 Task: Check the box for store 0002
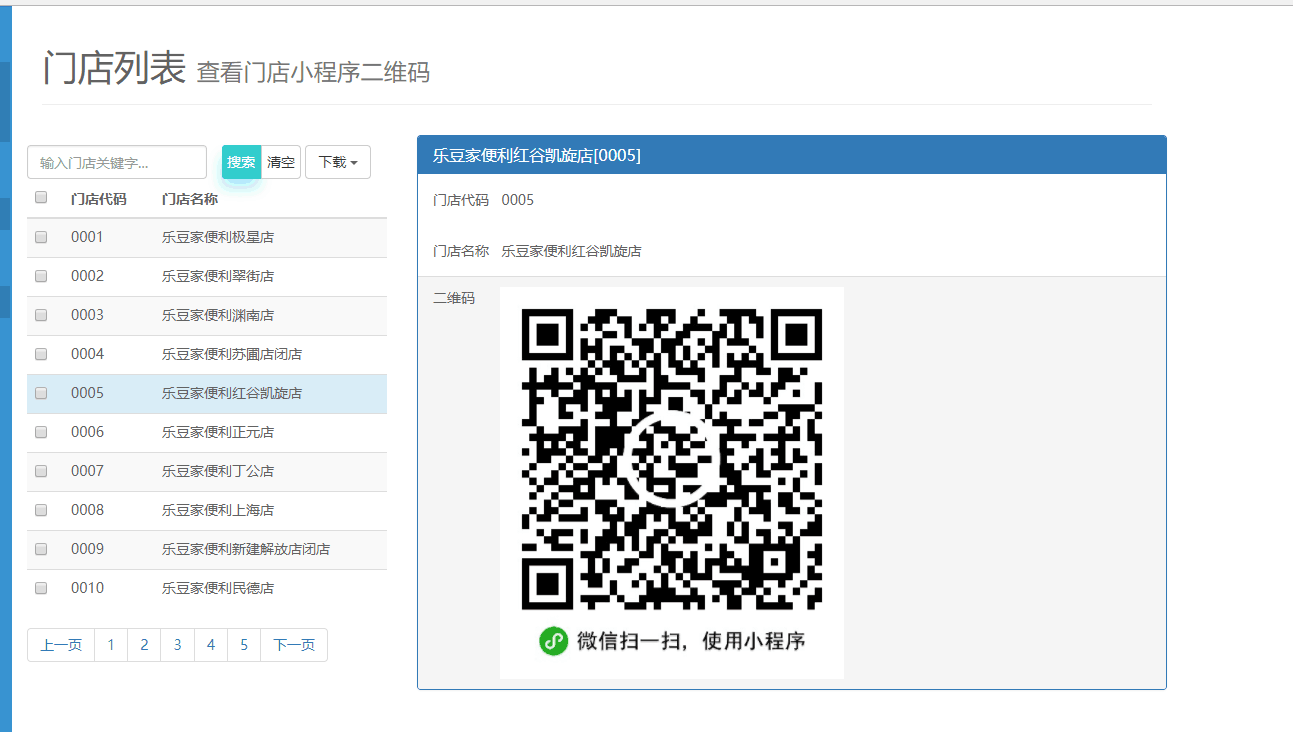(x=41, y=276)
